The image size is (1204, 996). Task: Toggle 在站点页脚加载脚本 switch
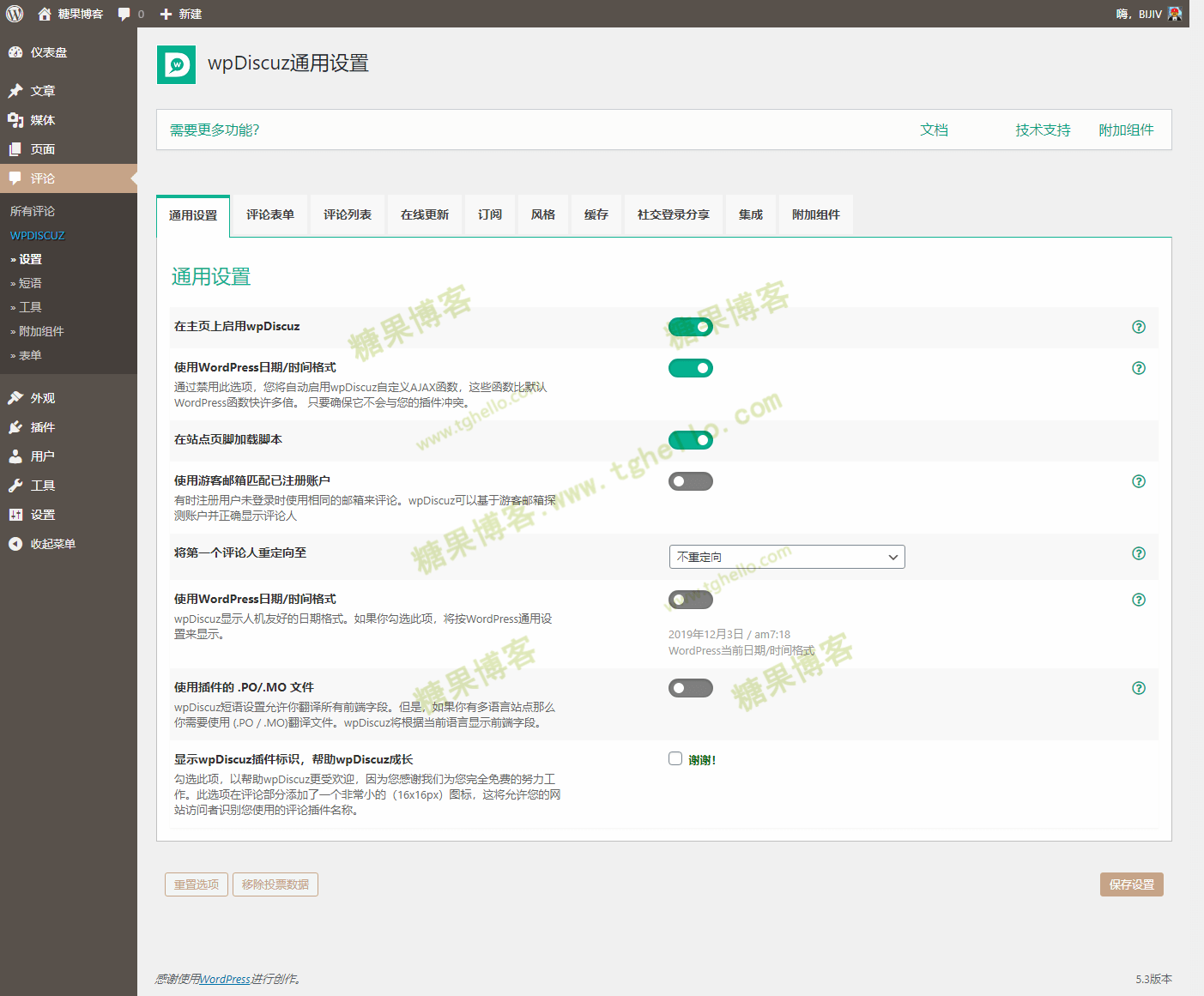(x=691, y=440)
